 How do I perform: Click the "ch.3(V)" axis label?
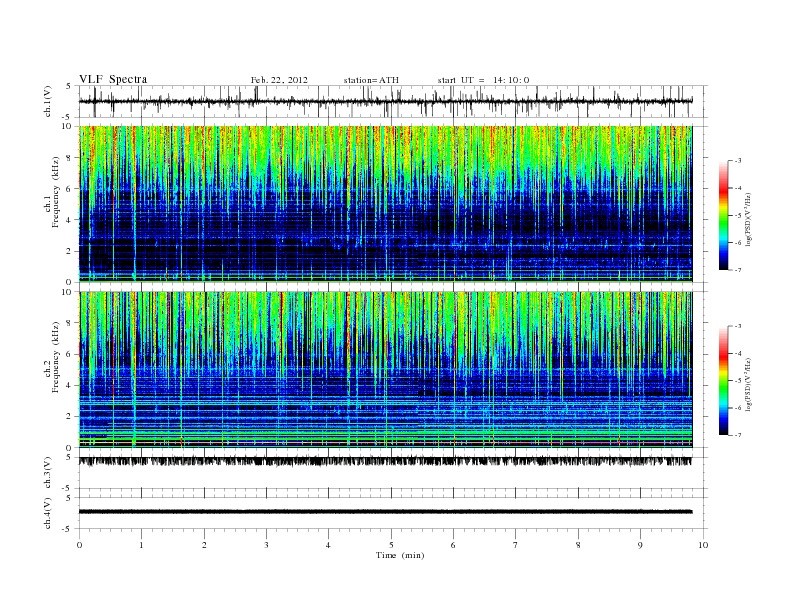point(47,473)
